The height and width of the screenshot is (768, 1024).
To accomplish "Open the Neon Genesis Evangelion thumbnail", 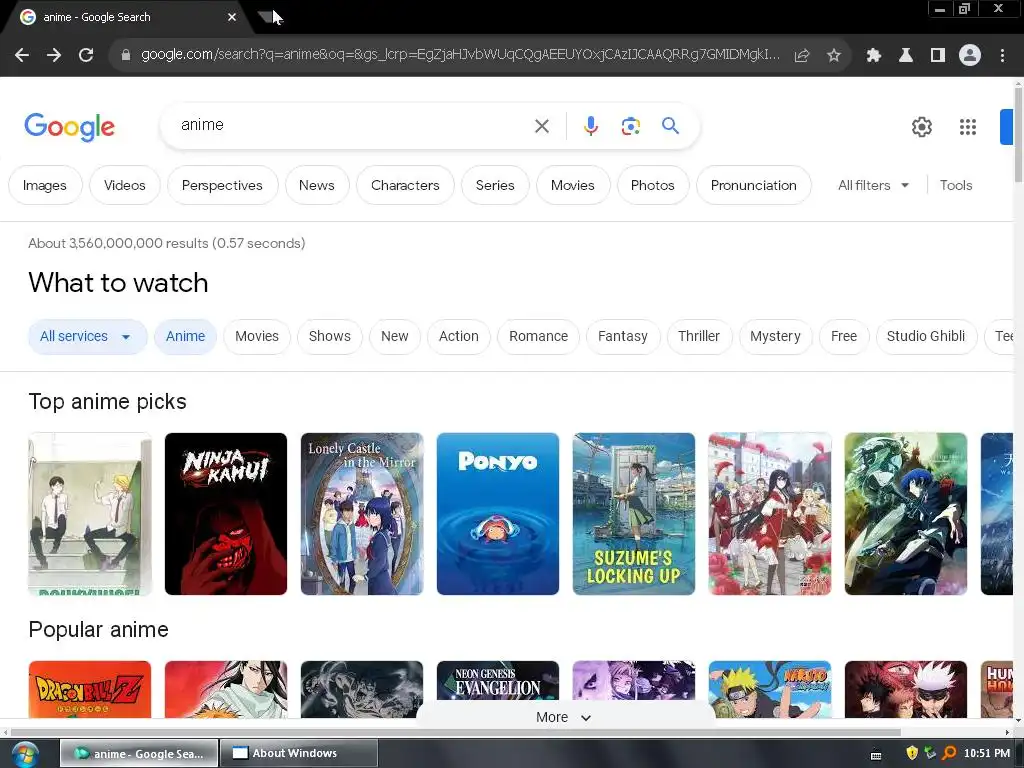I will click(498, 681).
